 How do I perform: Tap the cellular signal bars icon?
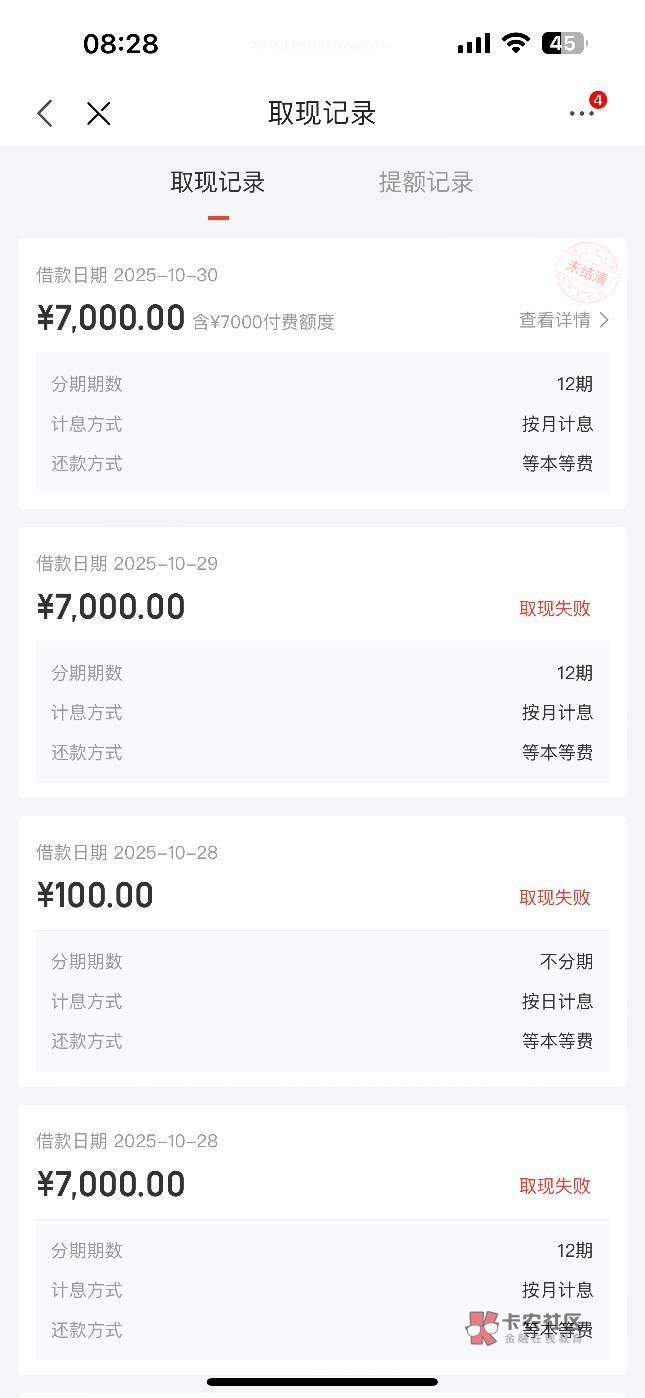[473, 43]
